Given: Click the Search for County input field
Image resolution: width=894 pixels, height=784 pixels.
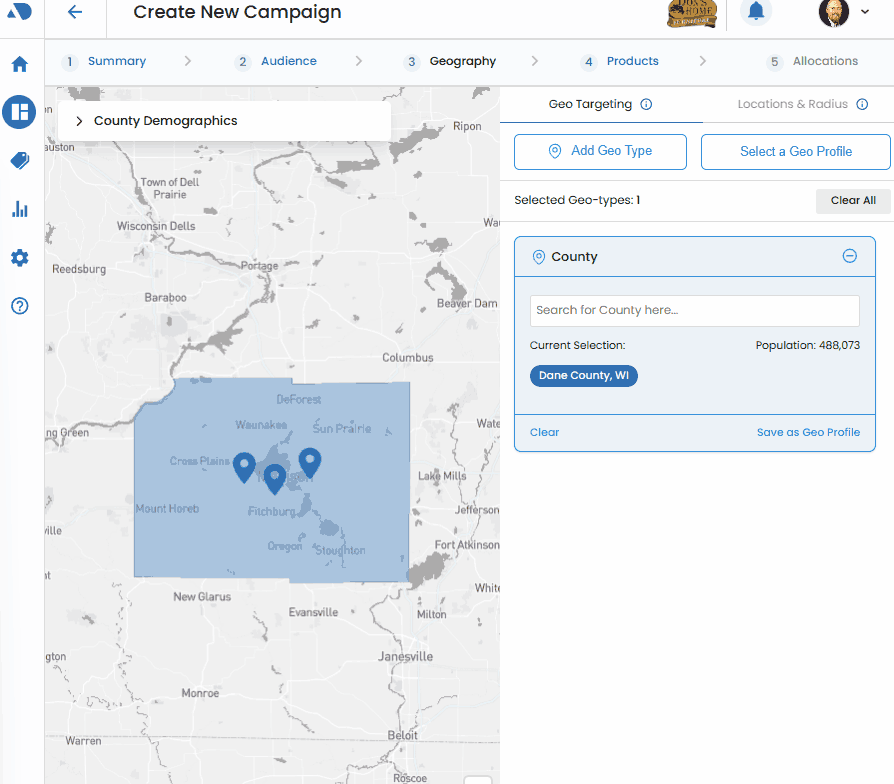Looking at the screenshot, I should [694, 310].
